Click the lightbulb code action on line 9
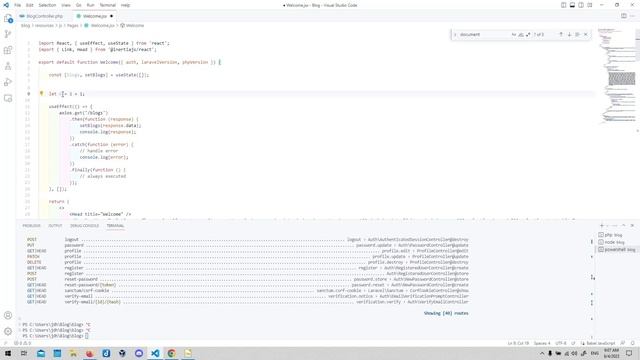Viewport: 640px width, 360px height. click(x=41, y=93)
